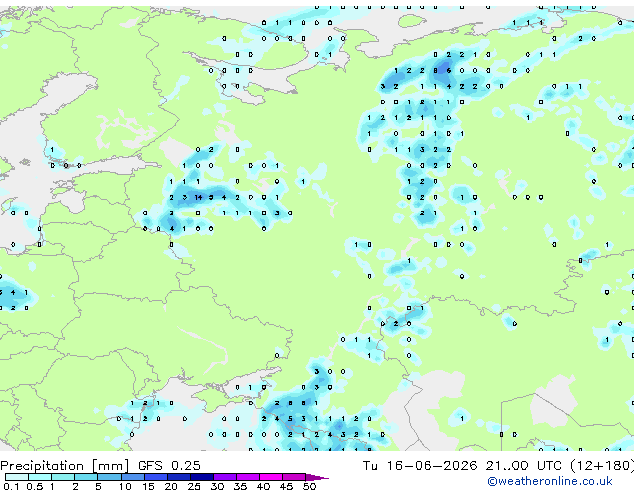Viewport: 634px width, 490px height.
Task: Click the "45" legend scale label
Action: 286,486
